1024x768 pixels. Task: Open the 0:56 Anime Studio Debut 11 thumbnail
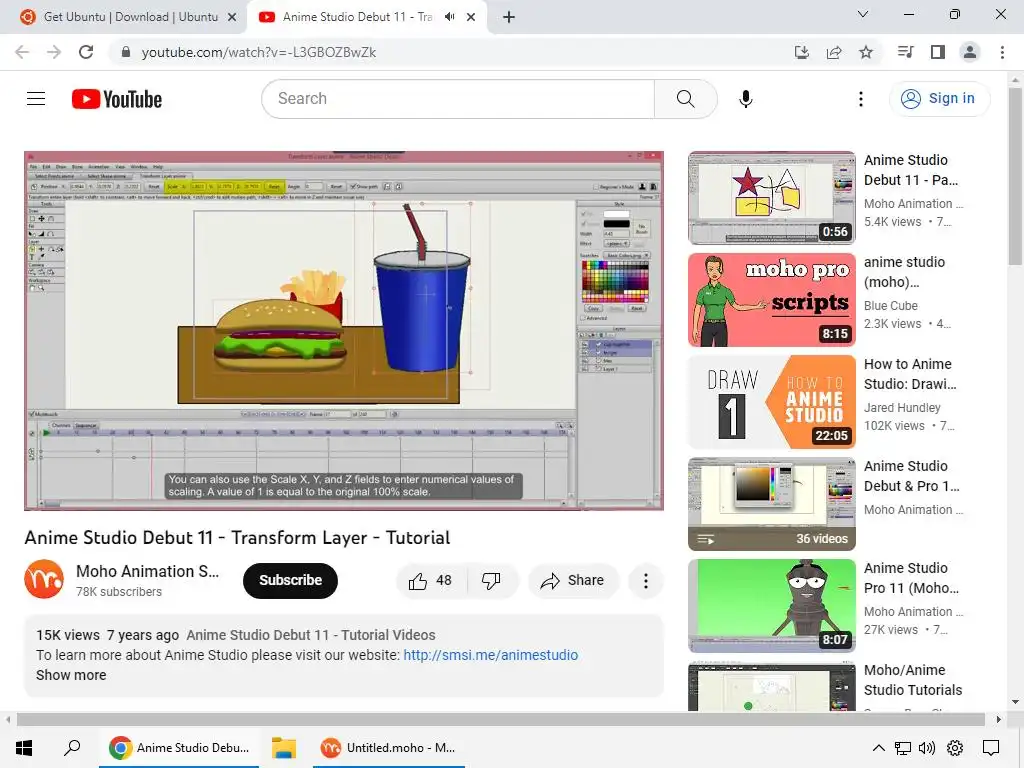[x=771, y=198]
